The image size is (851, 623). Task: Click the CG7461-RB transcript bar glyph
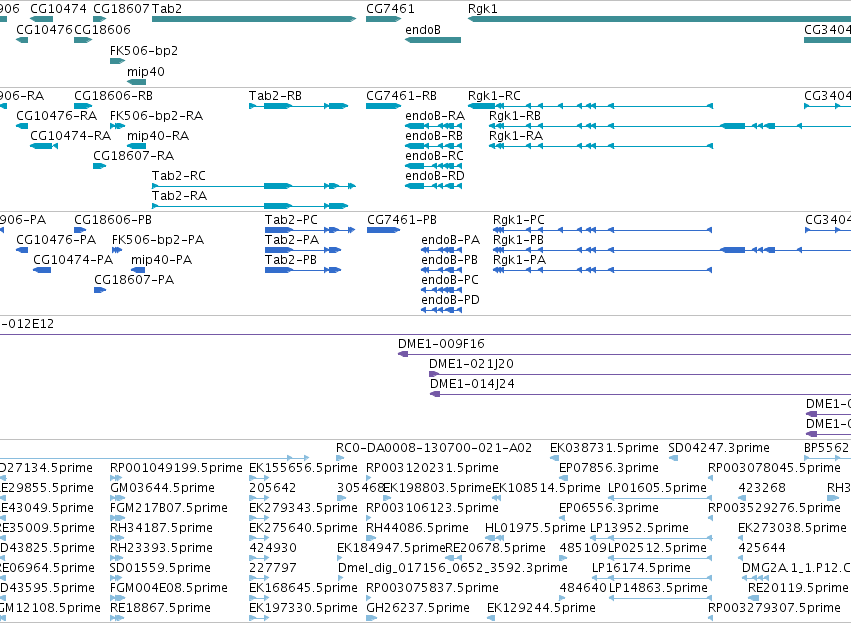tap(384, 106)
